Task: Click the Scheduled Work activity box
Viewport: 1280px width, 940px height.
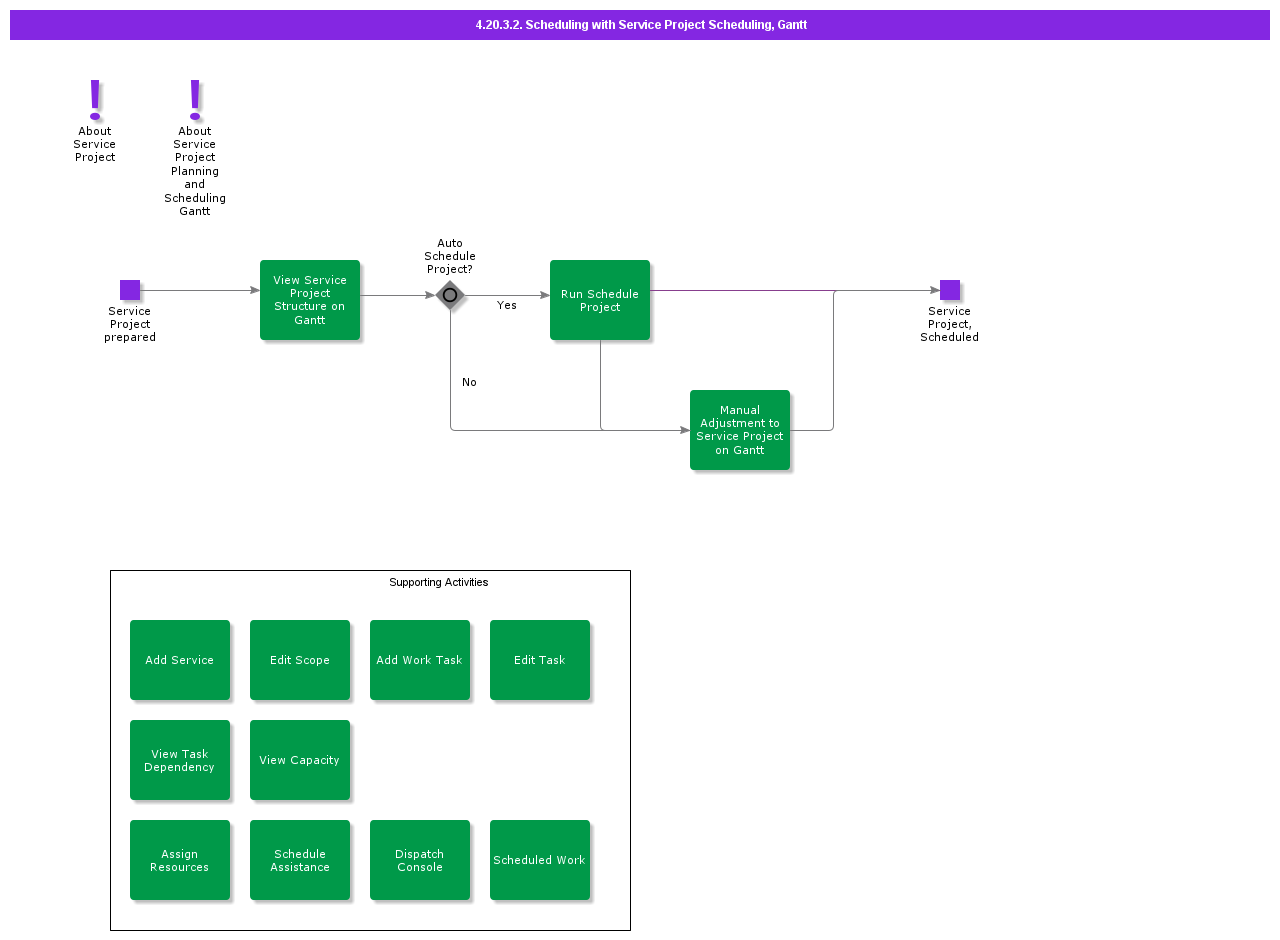Action: (539, 860)
